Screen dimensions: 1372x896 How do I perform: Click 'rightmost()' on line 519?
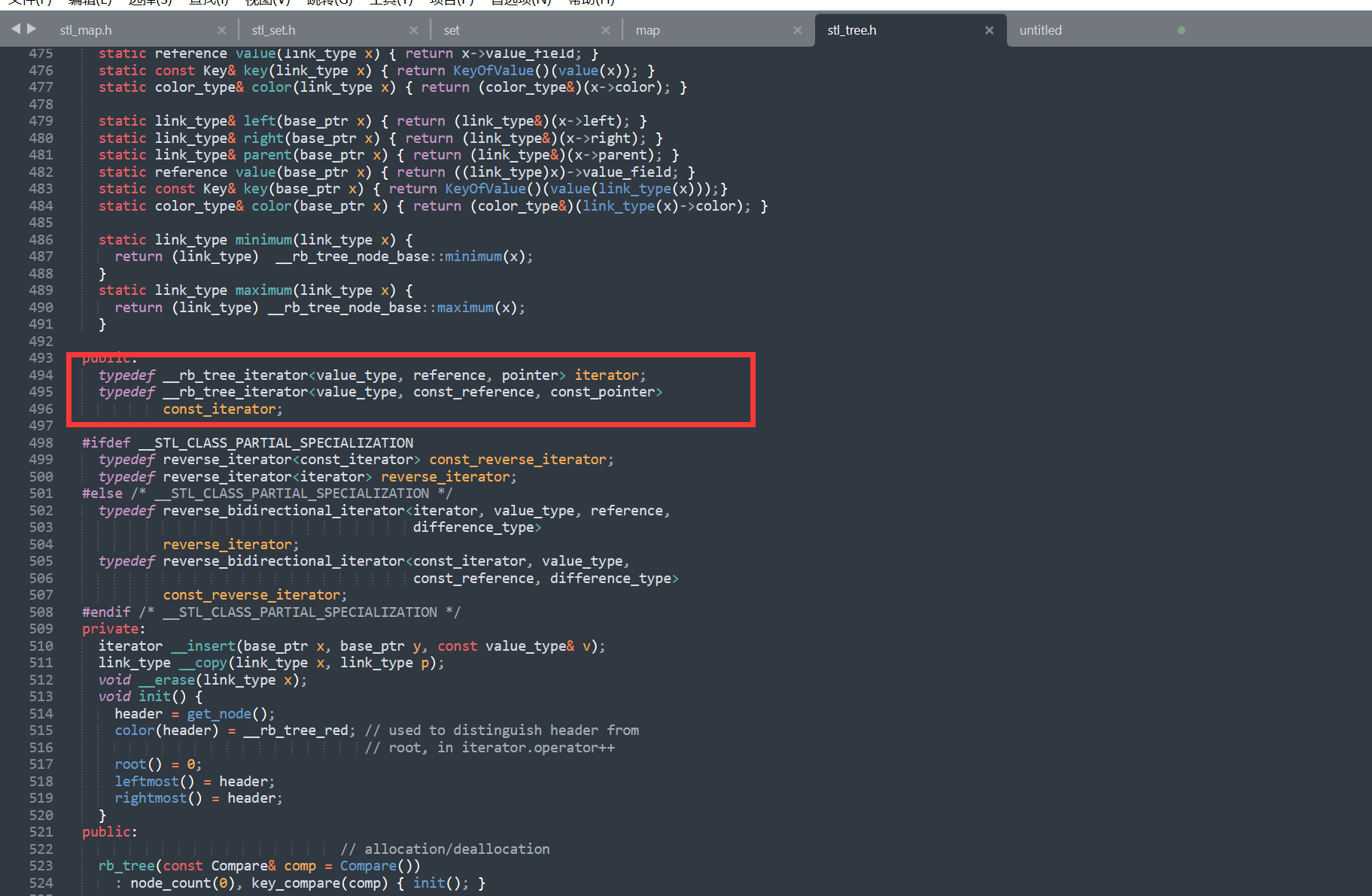point(159,798)
